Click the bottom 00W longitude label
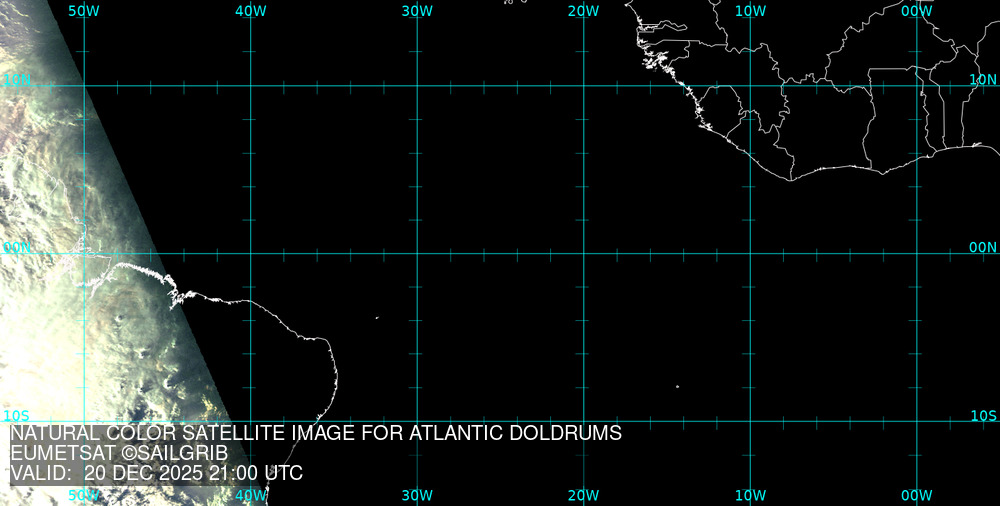 click(917, 495)
